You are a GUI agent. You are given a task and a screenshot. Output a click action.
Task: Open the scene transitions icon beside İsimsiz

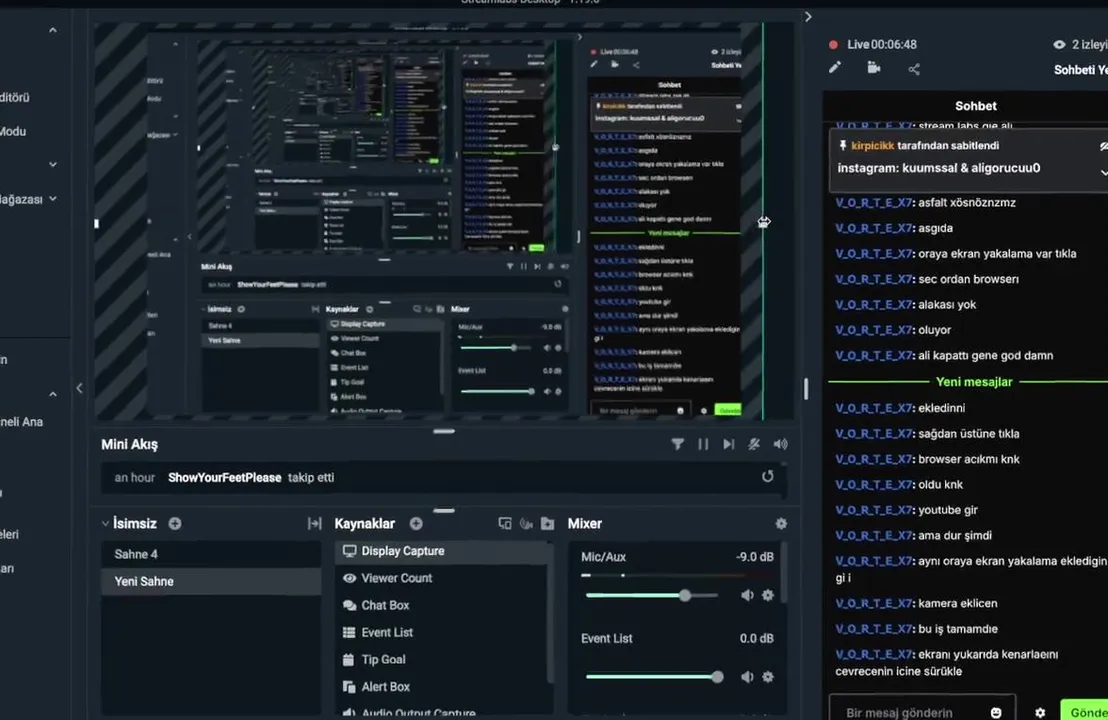pos(314,524)
